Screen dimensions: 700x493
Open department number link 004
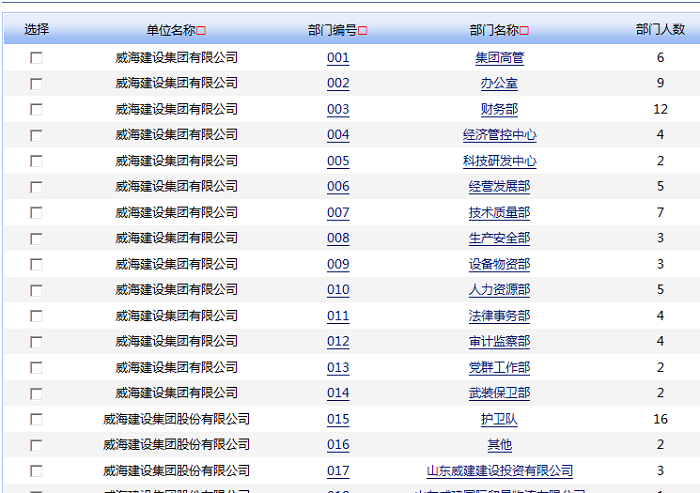(x=338, y=135)
